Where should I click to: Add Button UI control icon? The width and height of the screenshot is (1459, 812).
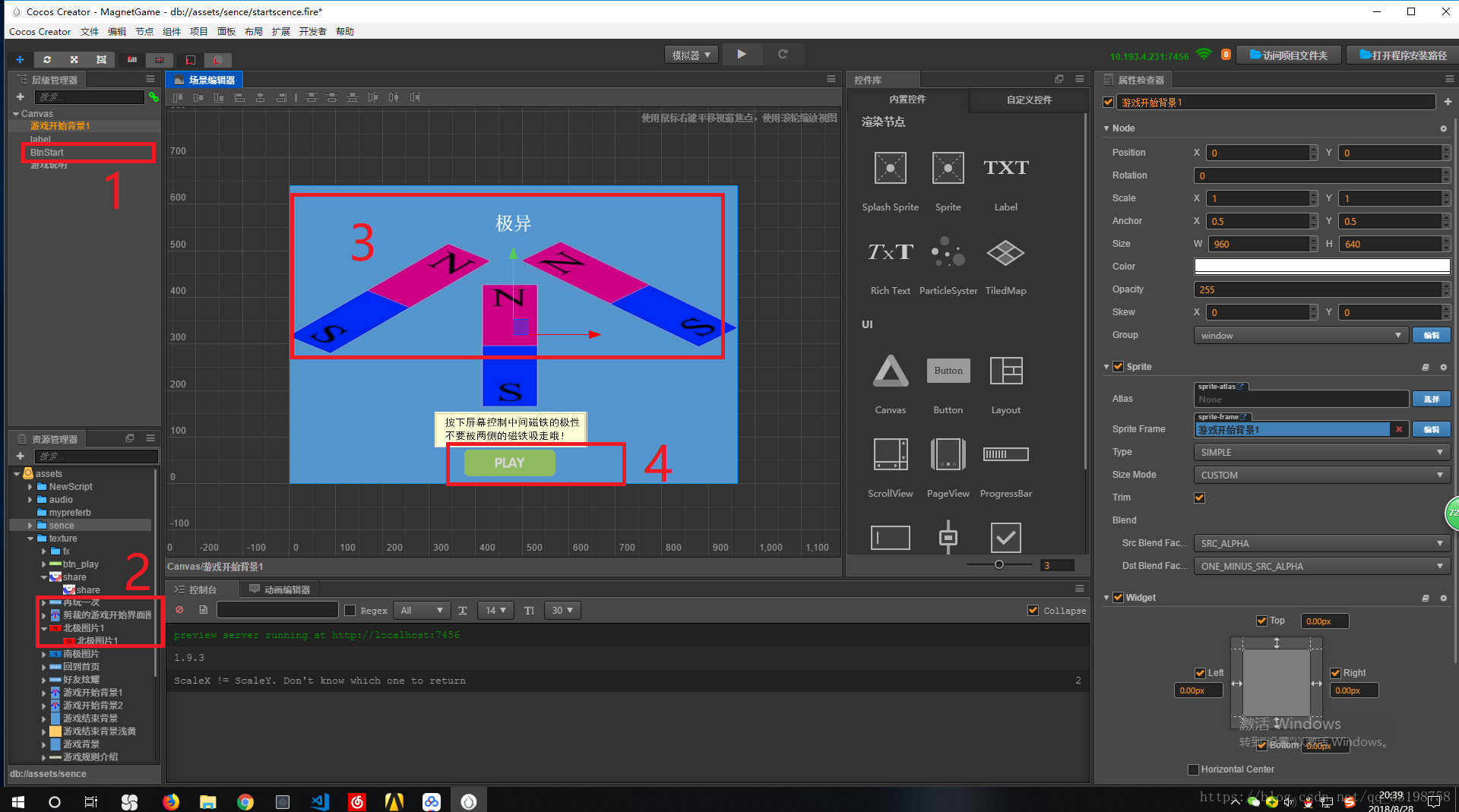(x=948, y=371)
